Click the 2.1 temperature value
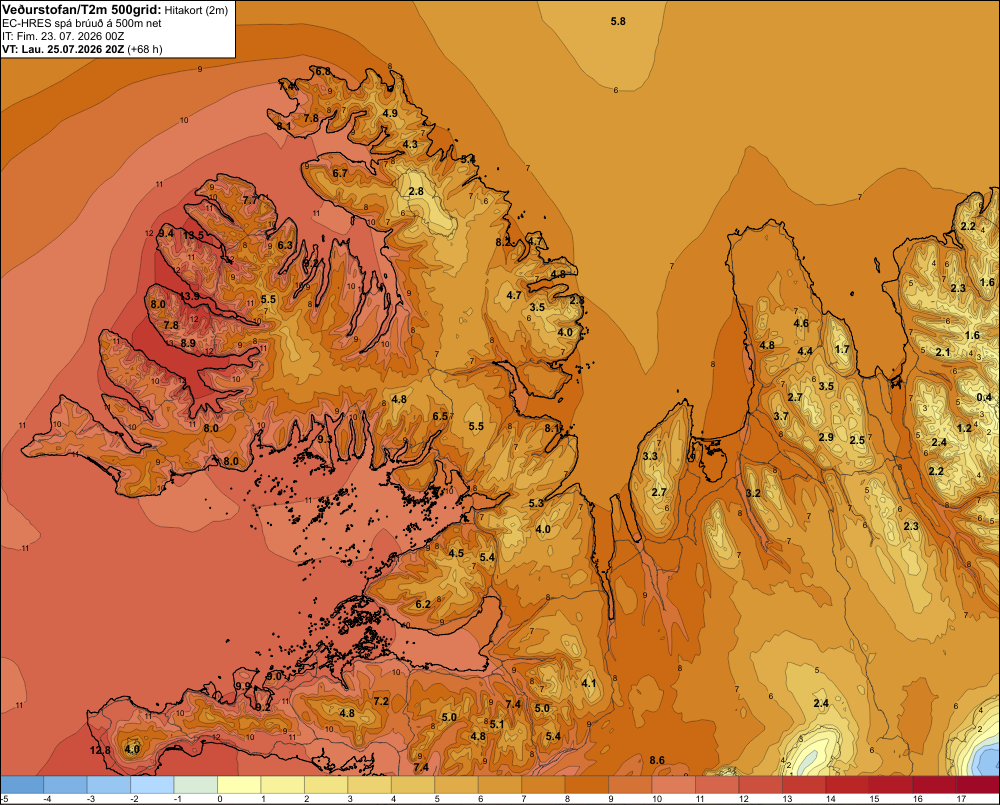This screenshot has width=1000, height=805. tap(943, 353)
